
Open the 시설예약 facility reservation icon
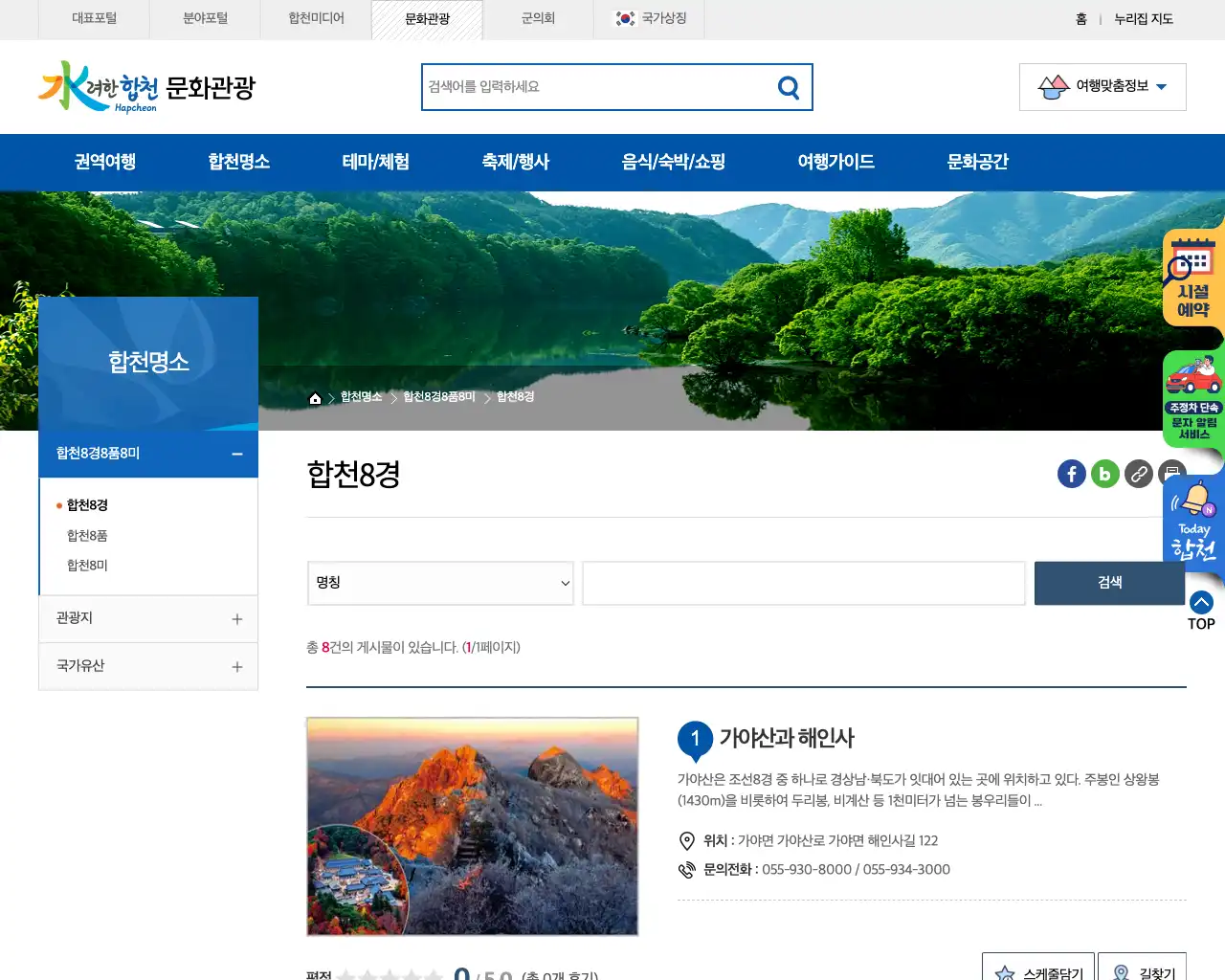(x=1192, y=278)
